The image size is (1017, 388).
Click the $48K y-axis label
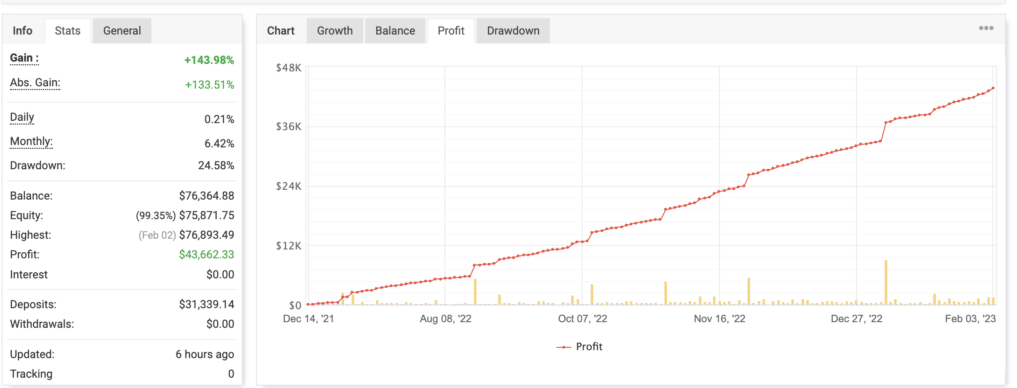(289, 67)
